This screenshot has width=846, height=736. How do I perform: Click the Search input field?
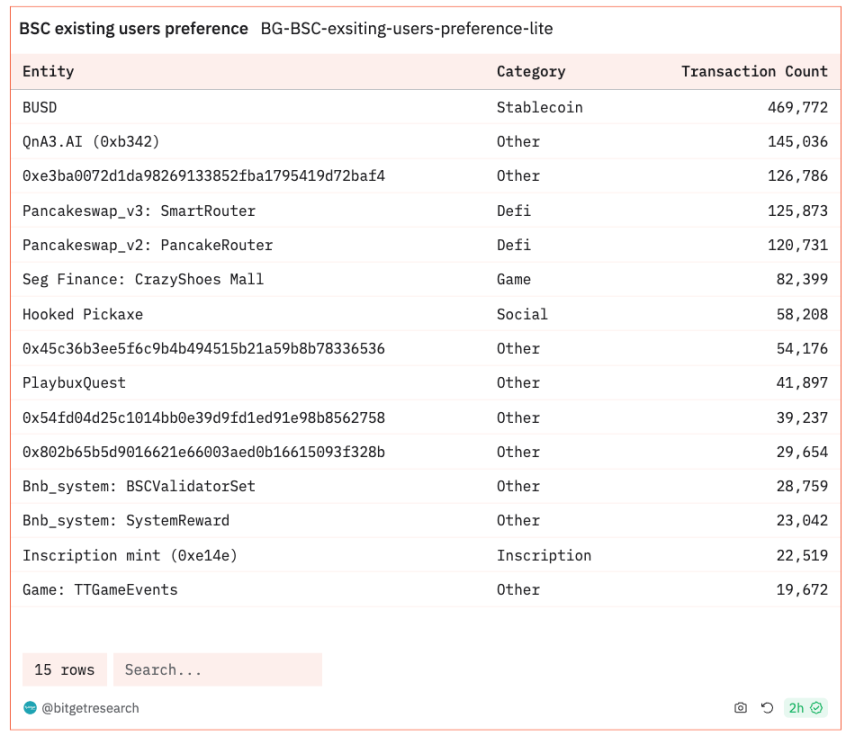[x=217, y=670]
